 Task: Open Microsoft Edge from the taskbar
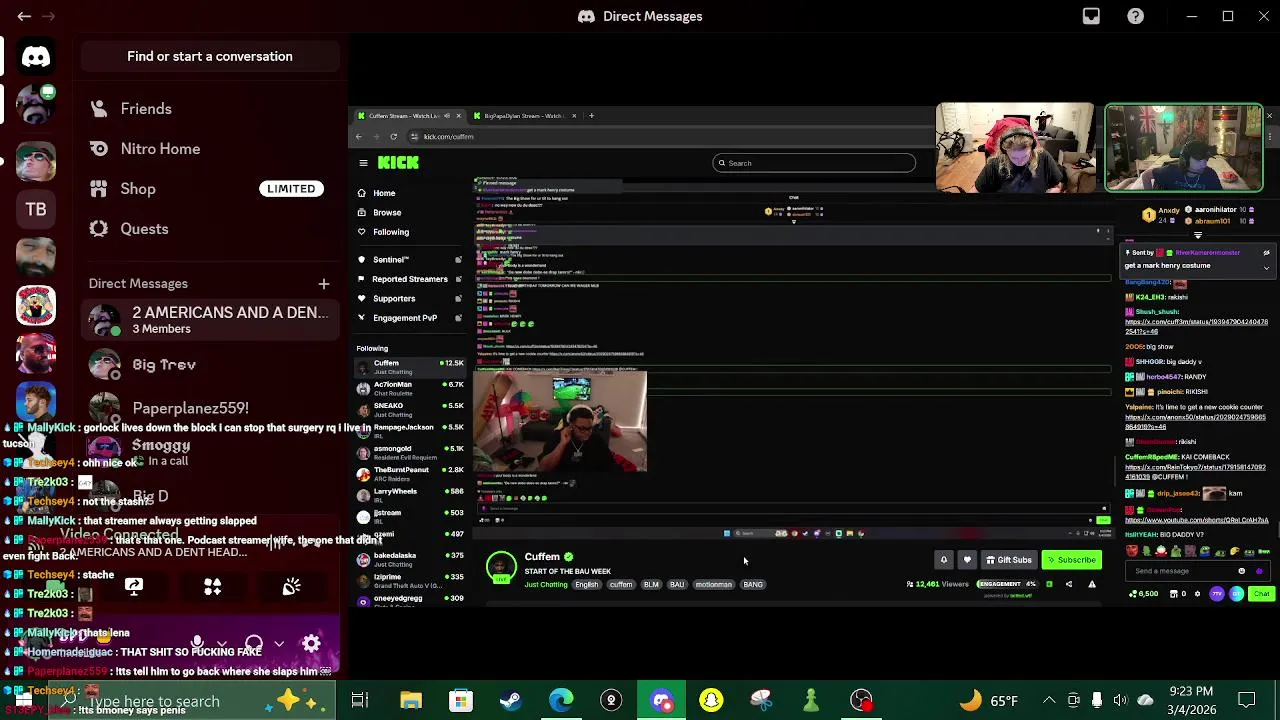click(561, 700)
